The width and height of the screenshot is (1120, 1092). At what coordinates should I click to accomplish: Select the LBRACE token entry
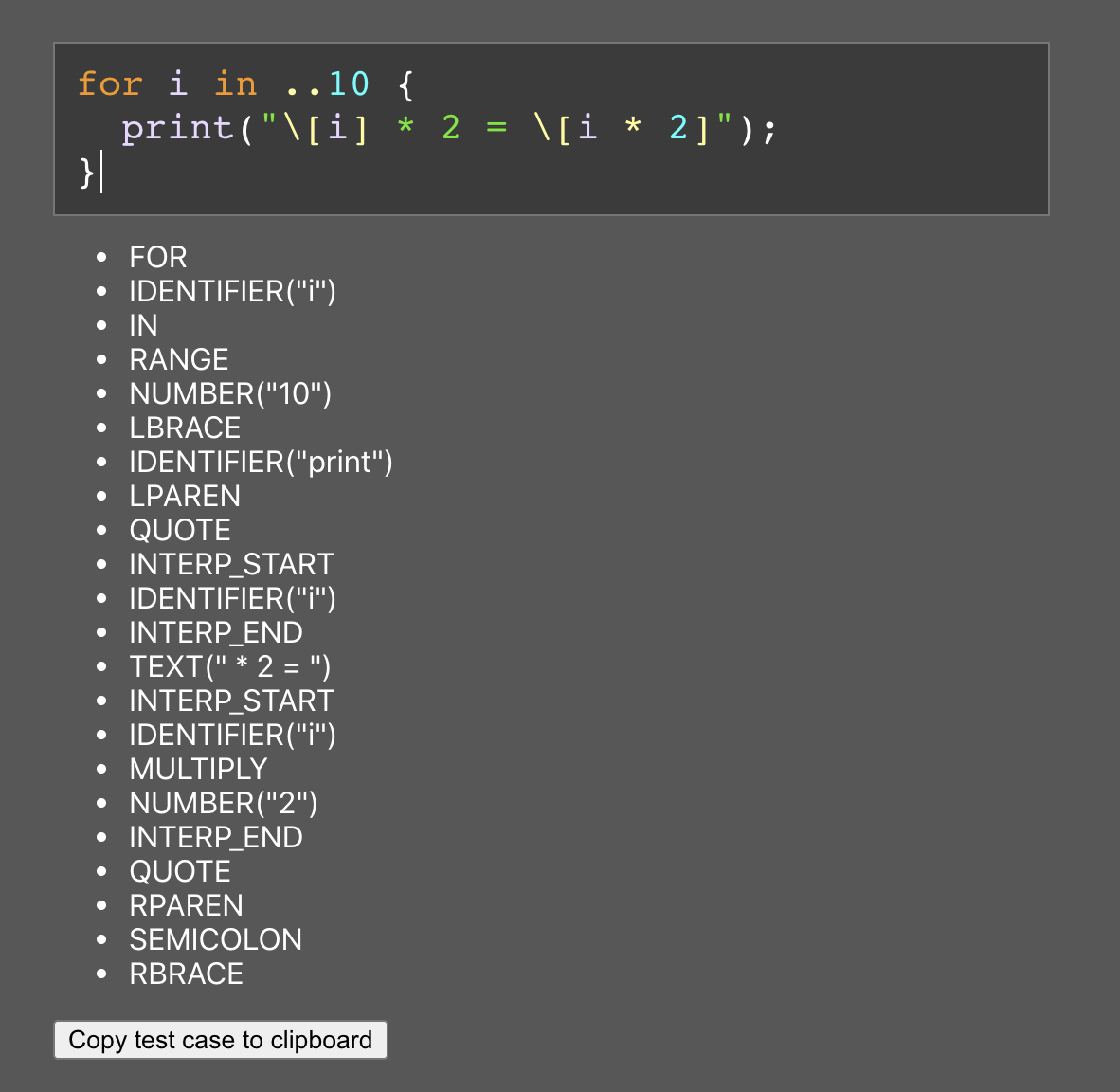pyautogui.click(x=184, y=428)
